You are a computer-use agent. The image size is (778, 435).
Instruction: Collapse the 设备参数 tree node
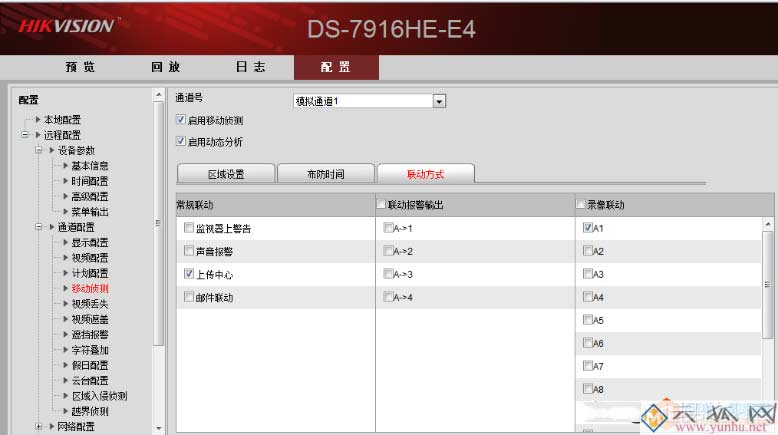click(x=38, y=150)
